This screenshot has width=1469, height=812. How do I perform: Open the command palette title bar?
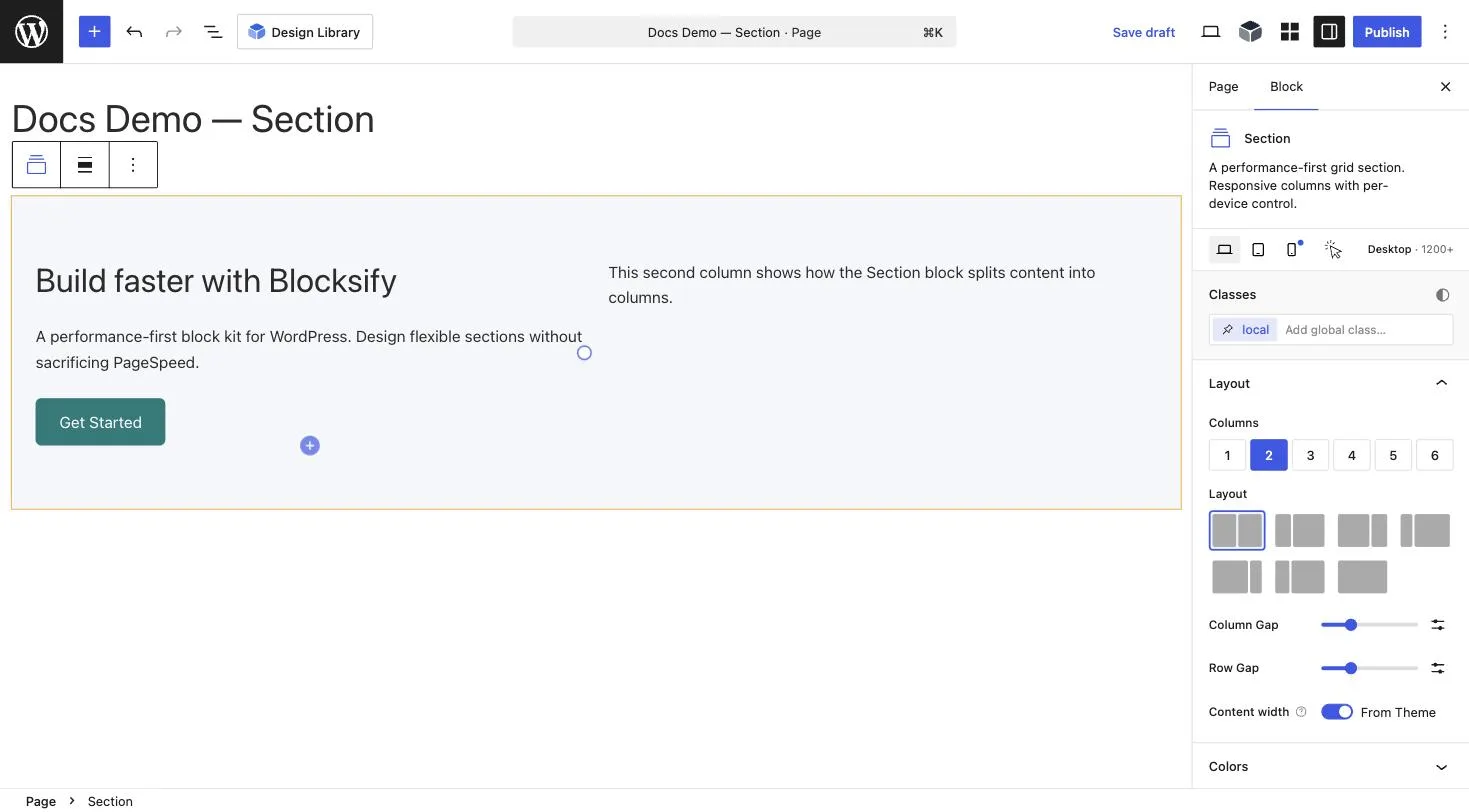734,32
